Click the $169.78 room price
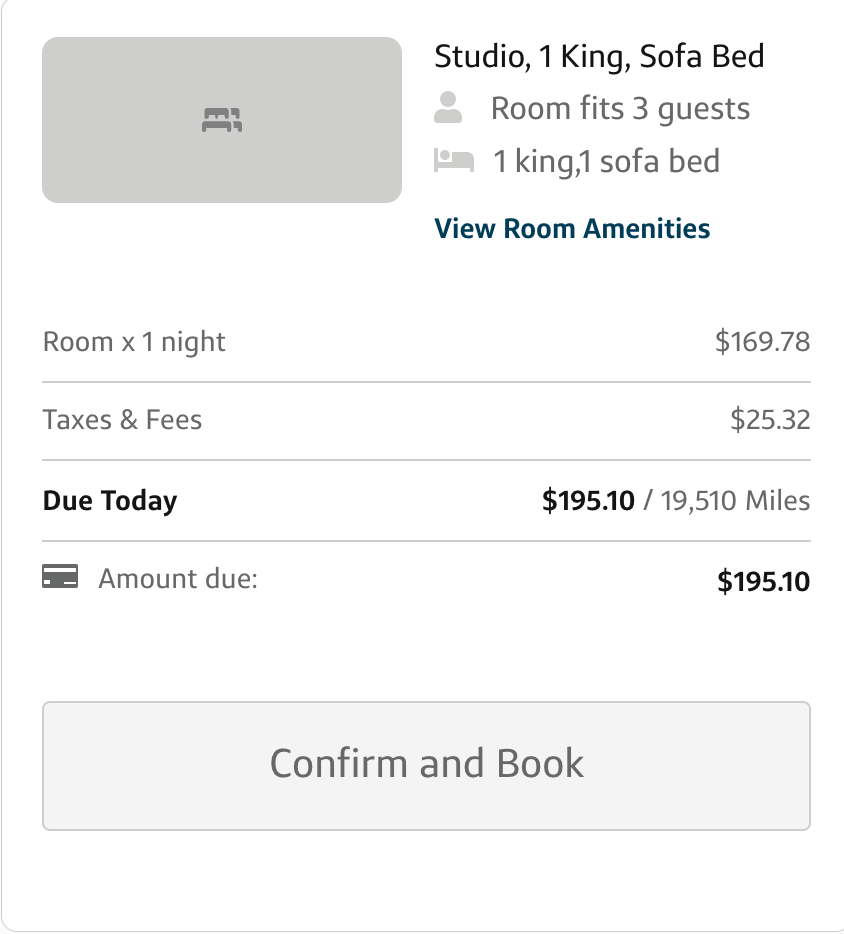This screenshot has width=844, height=934. pos(762,342)
